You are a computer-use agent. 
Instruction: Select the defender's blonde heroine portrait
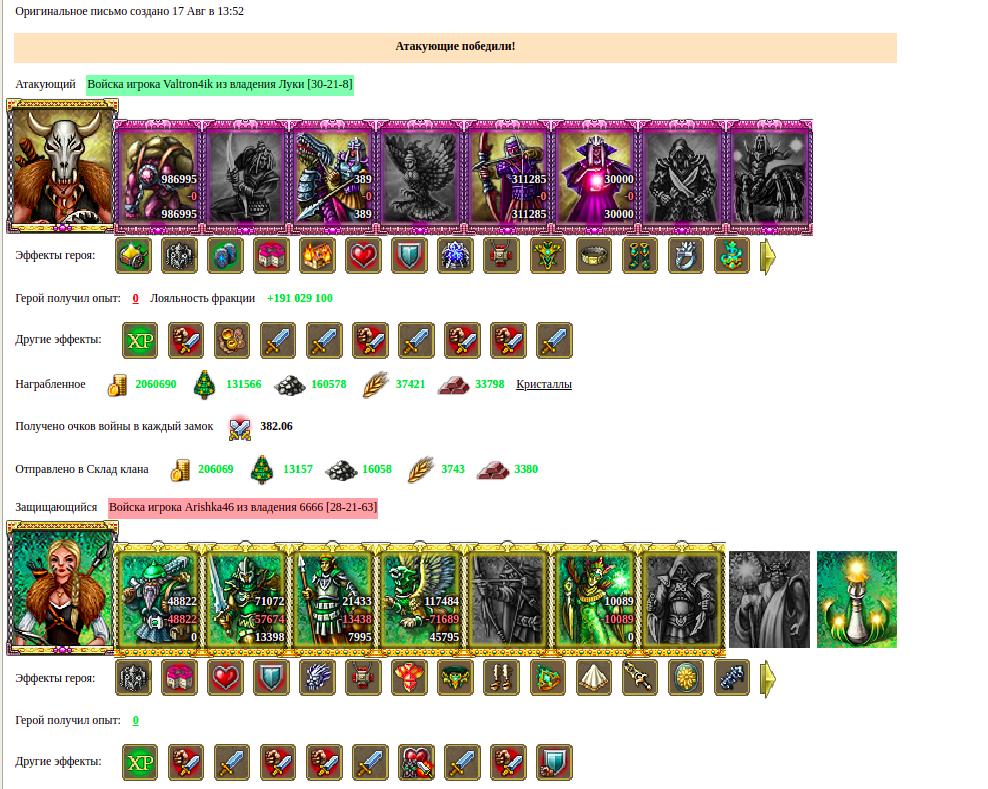(x=62, y=588)
